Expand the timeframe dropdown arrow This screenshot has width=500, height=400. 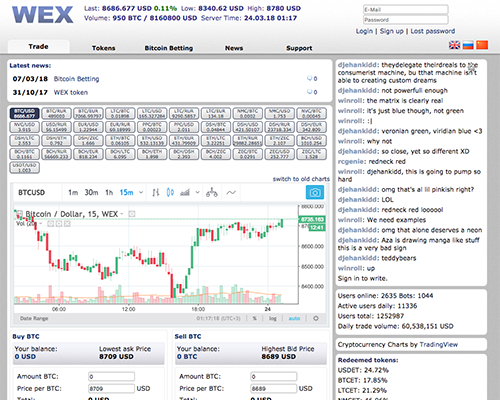click(x=141, y=192)
